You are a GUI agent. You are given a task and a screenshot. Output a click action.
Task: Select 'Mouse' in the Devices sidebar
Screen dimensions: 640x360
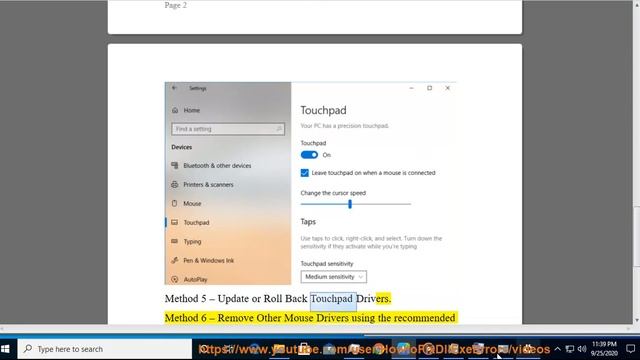click(192, 203)
